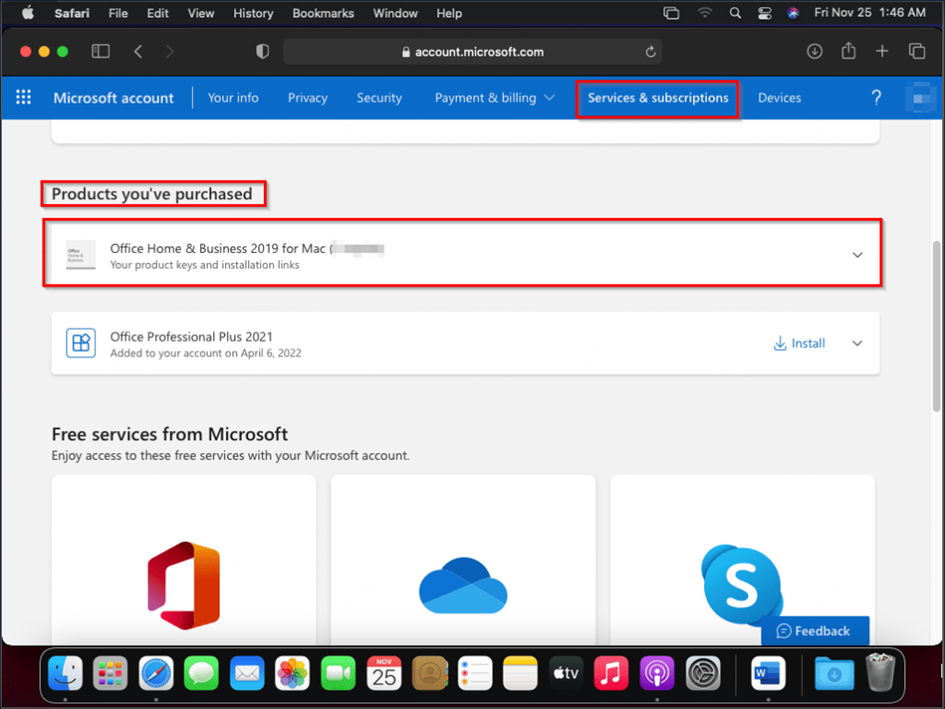The height and width of the screenshot is (709, 945).
Task: Go back with the Safari back arrow
Action: 138,51
